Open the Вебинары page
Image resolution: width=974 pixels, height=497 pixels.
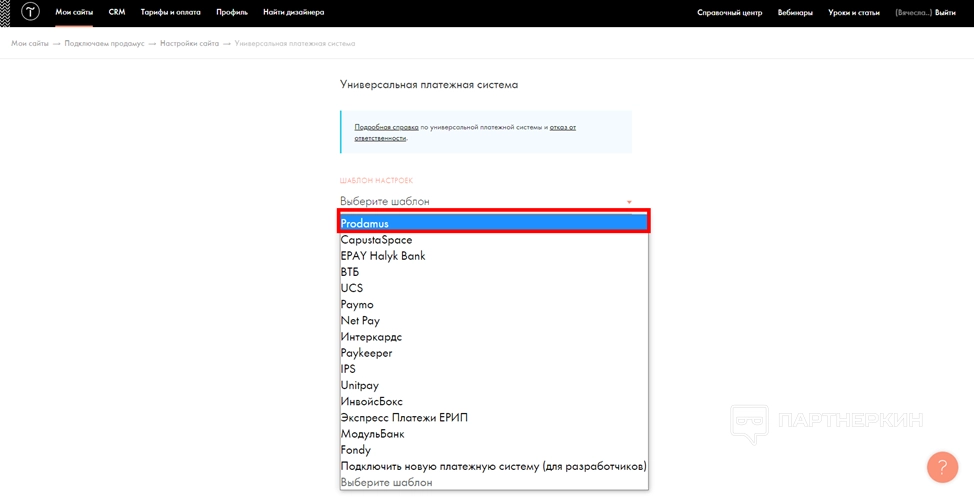point(795,12)
